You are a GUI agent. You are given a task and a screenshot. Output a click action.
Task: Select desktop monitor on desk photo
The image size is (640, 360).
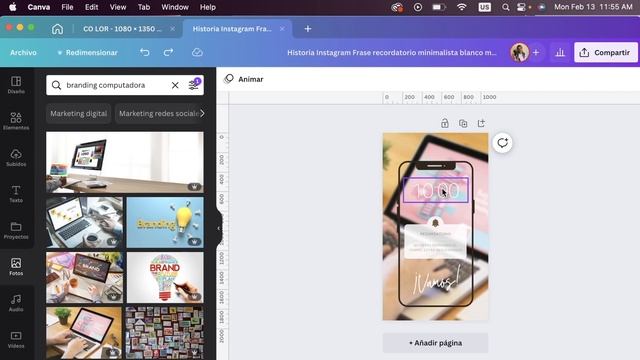pos(125,162)
